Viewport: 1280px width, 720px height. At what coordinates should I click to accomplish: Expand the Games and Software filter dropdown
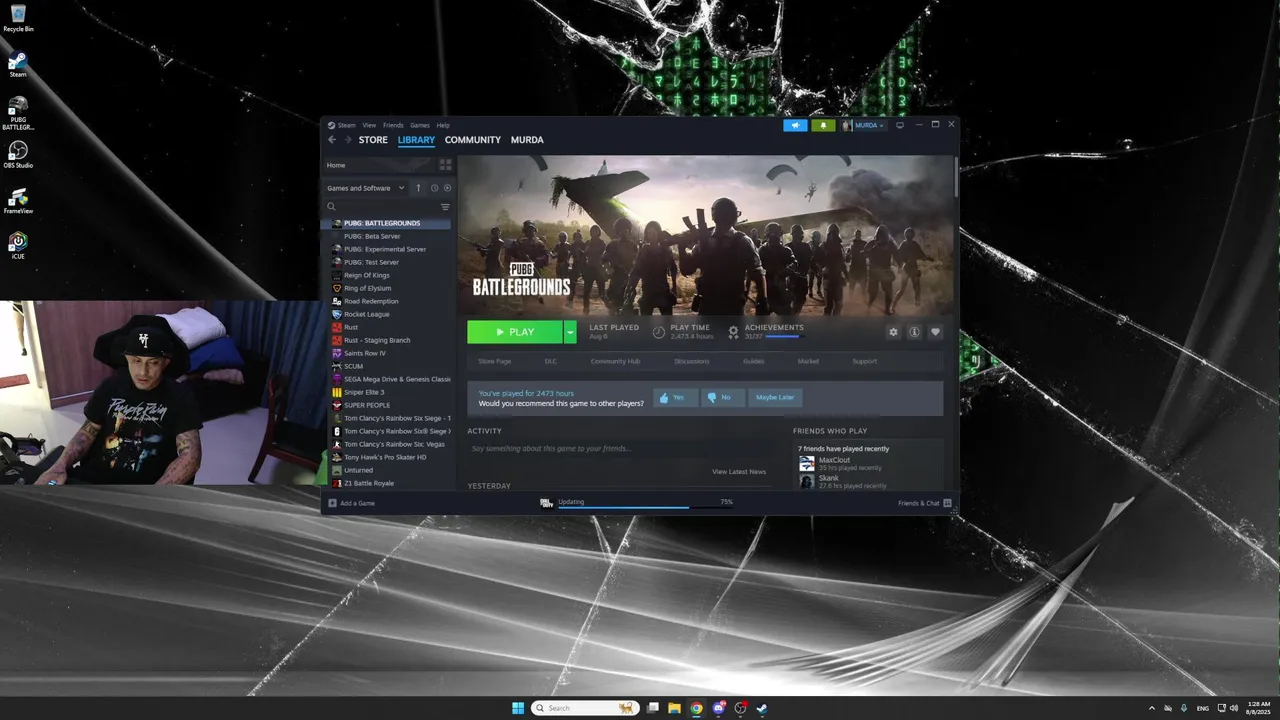[x=366, y=188]
